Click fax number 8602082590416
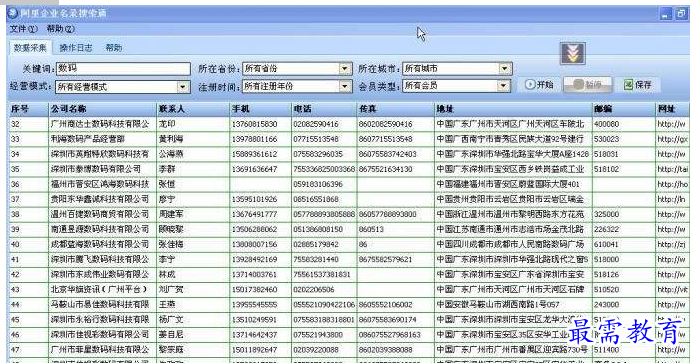Image resolution: width=690 pixels, height=363 pixels. 385,124
